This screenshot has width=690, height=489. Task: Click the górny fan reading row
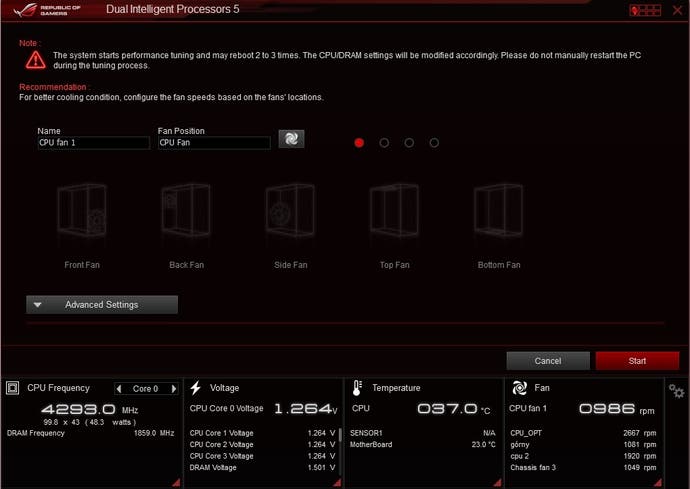coord(583,445)
